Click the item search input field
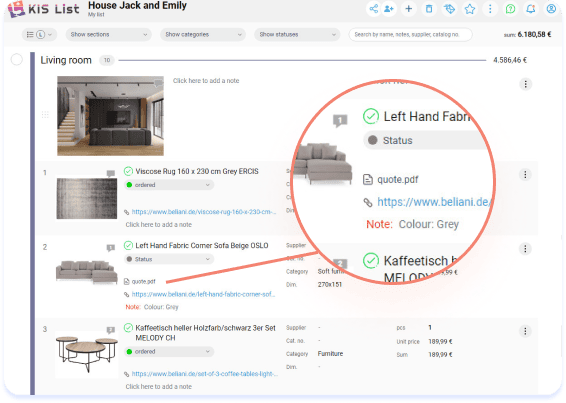 tap(410, 35)
